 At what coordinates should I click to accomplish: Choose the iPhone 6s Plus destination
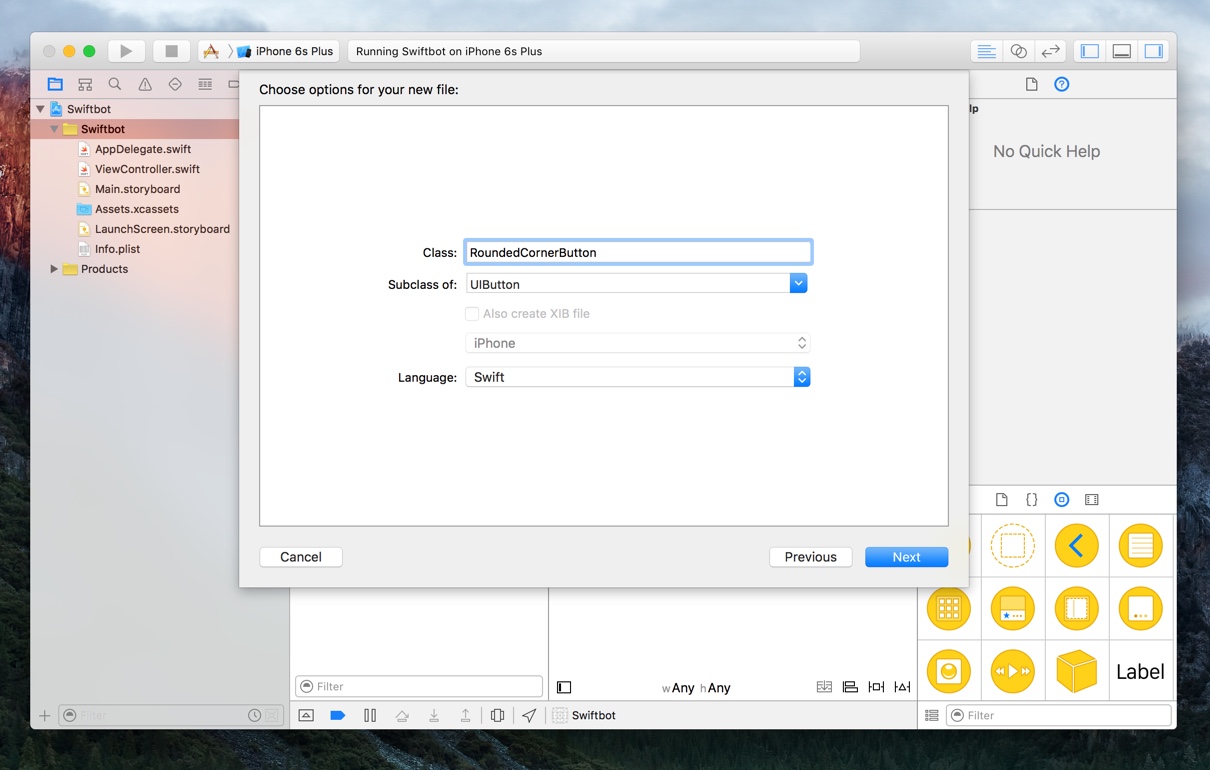288,51
